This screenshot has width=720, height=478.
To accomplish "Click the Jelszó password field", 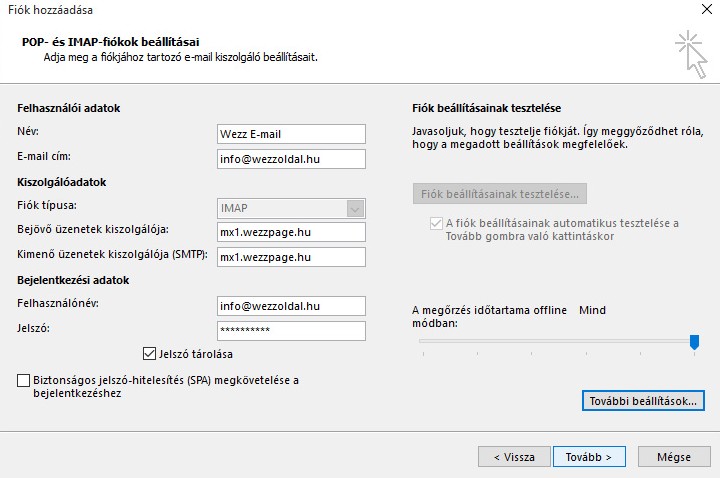I will [x=291, y=331].
